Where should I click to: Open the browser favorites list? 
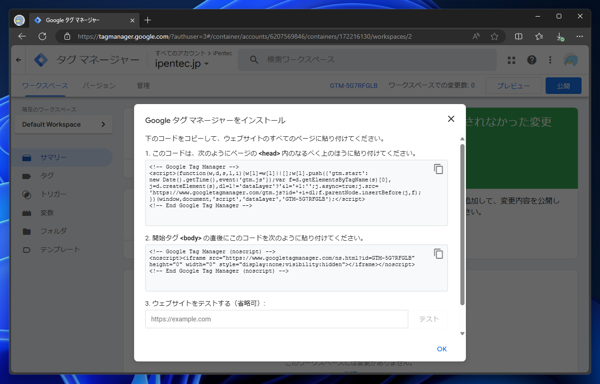click(x=539, y=36)
